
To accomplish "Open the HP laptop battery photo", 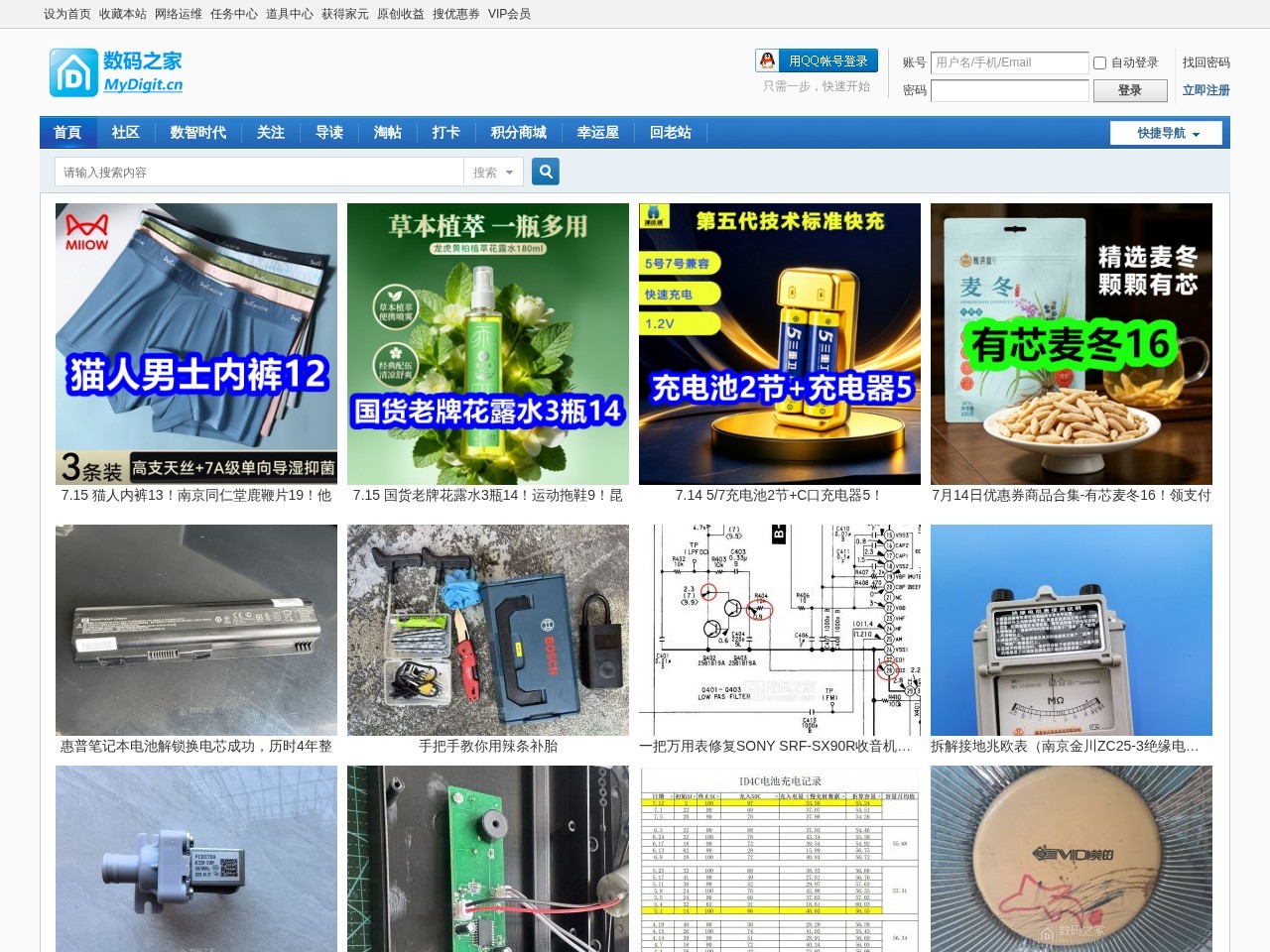I will pos(196,630).
